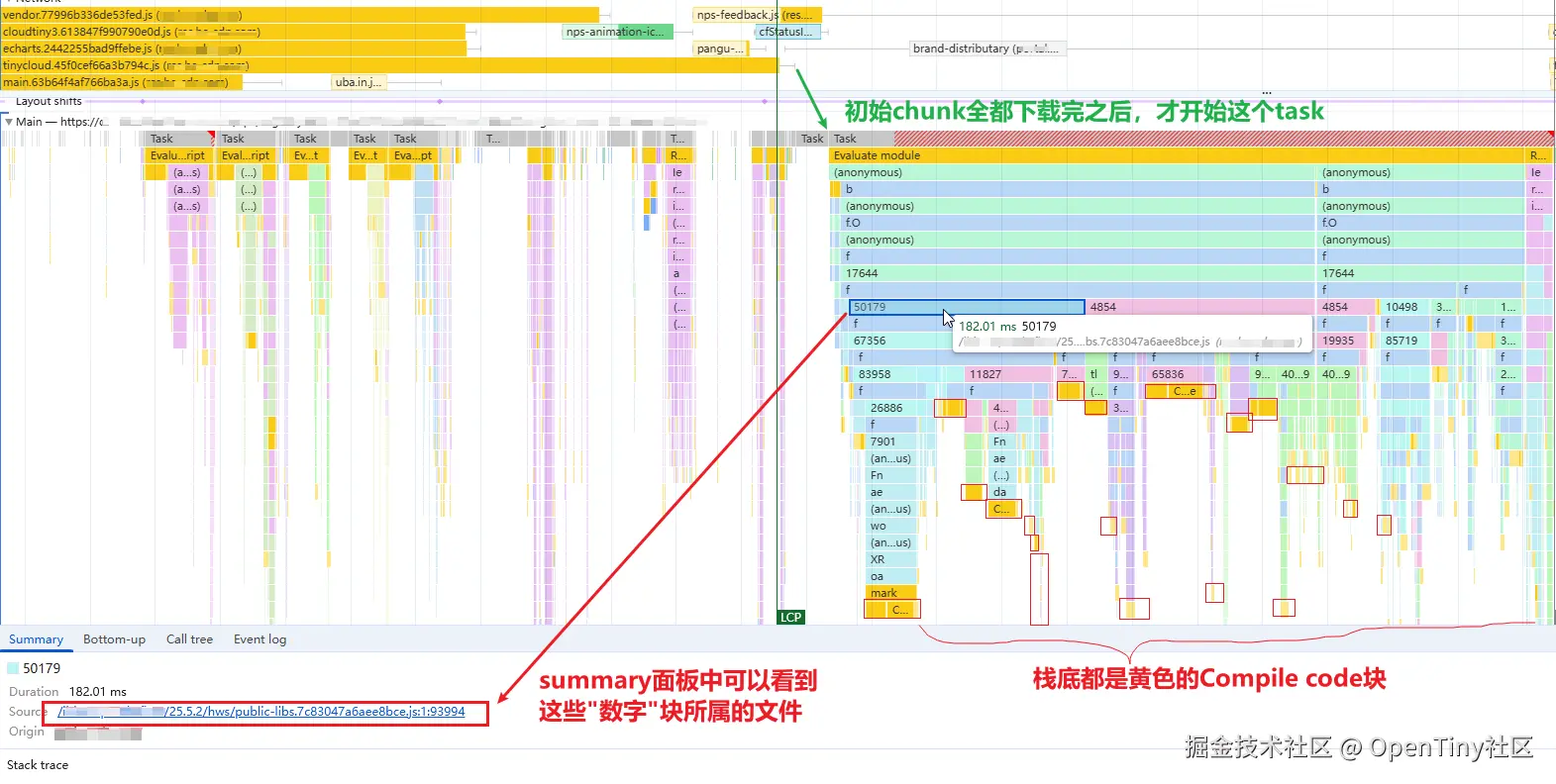Select the nps-animation-ic... request
Screen dimensions: 1556x784
618,32
